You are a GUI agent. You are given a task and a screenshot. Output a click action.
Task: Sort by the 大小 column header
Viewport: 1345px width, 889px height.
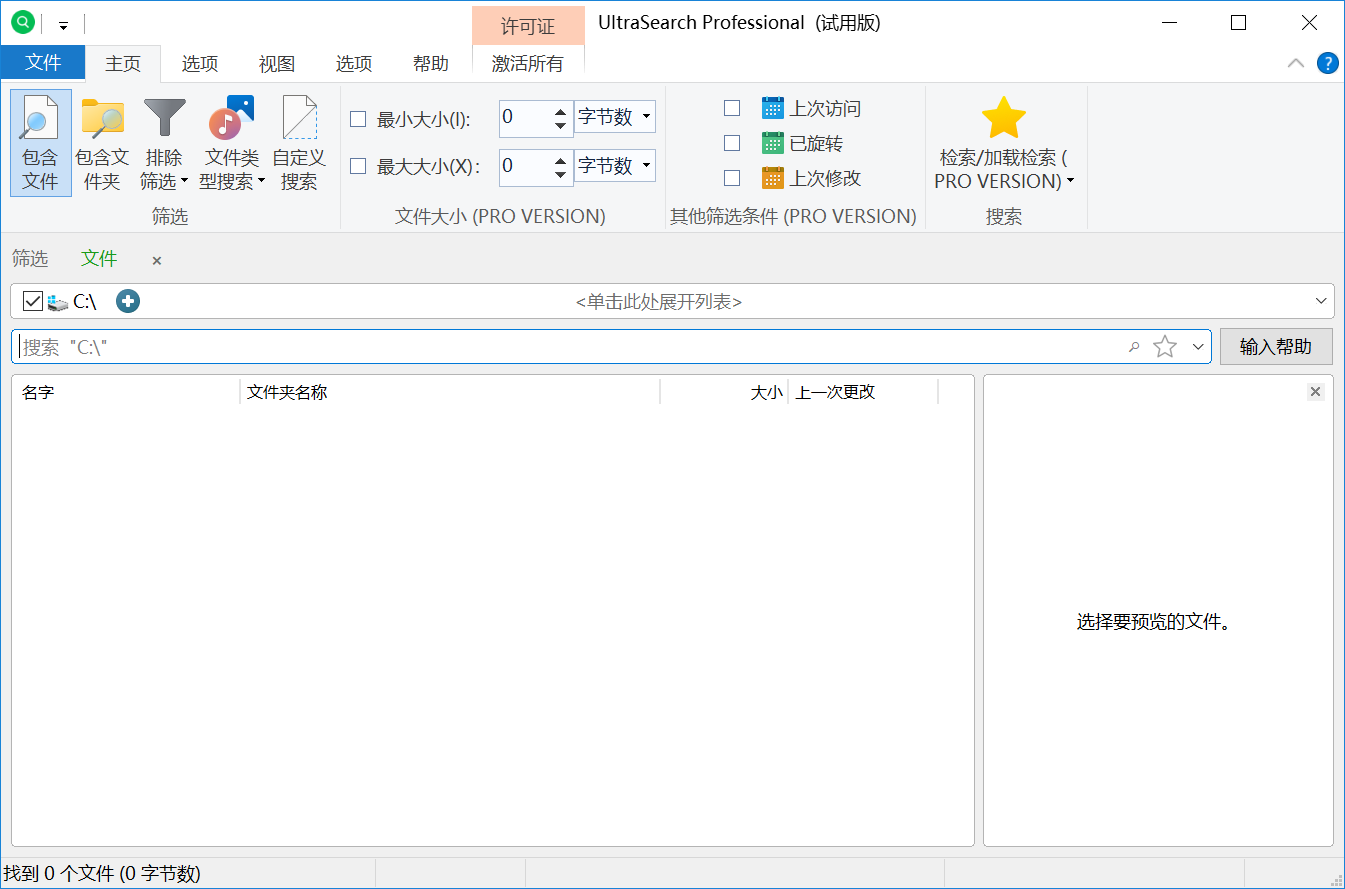(x=725, y=392)
